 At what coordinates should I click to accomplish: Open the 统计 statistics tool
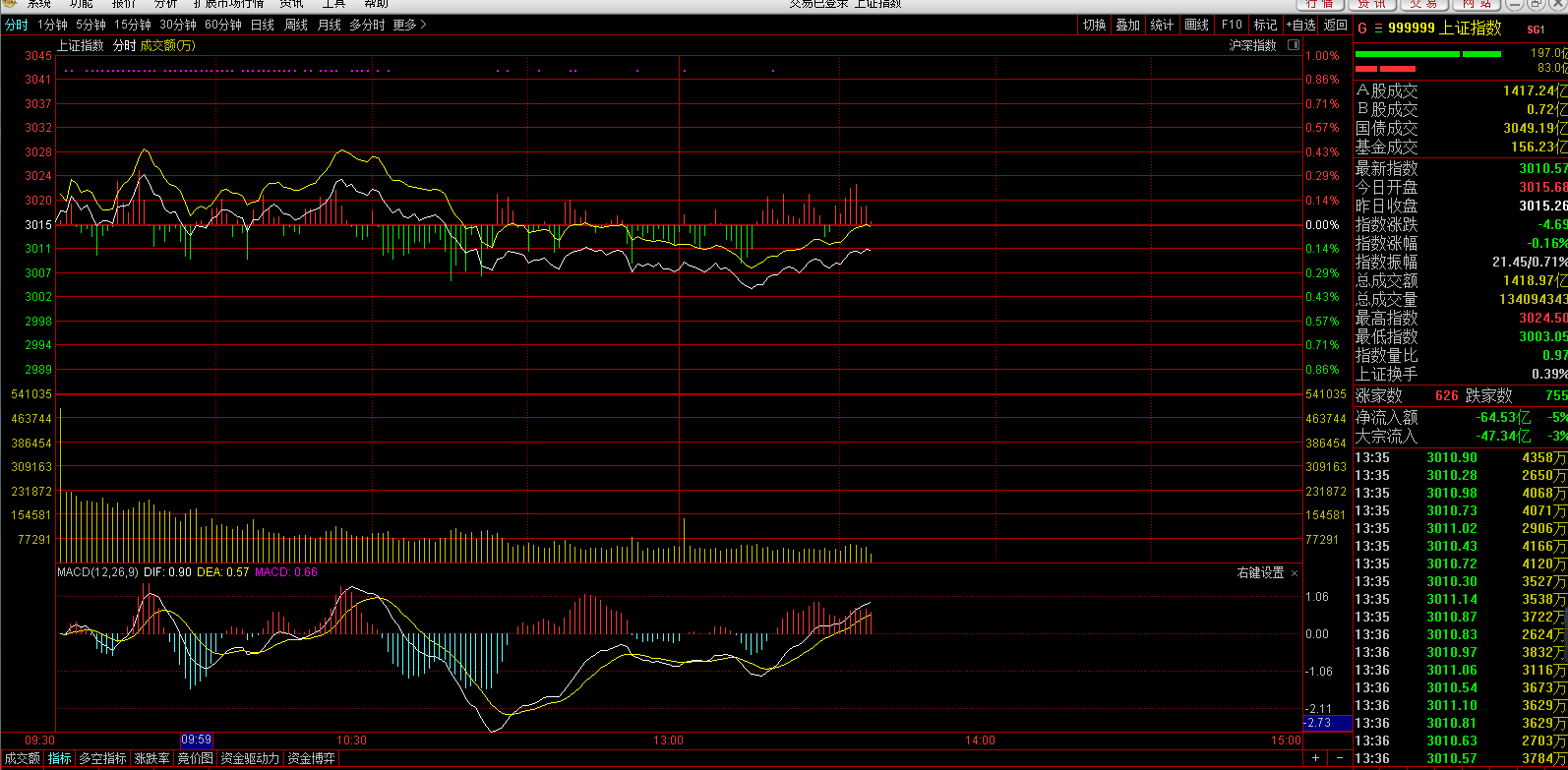click(1162, 26)
